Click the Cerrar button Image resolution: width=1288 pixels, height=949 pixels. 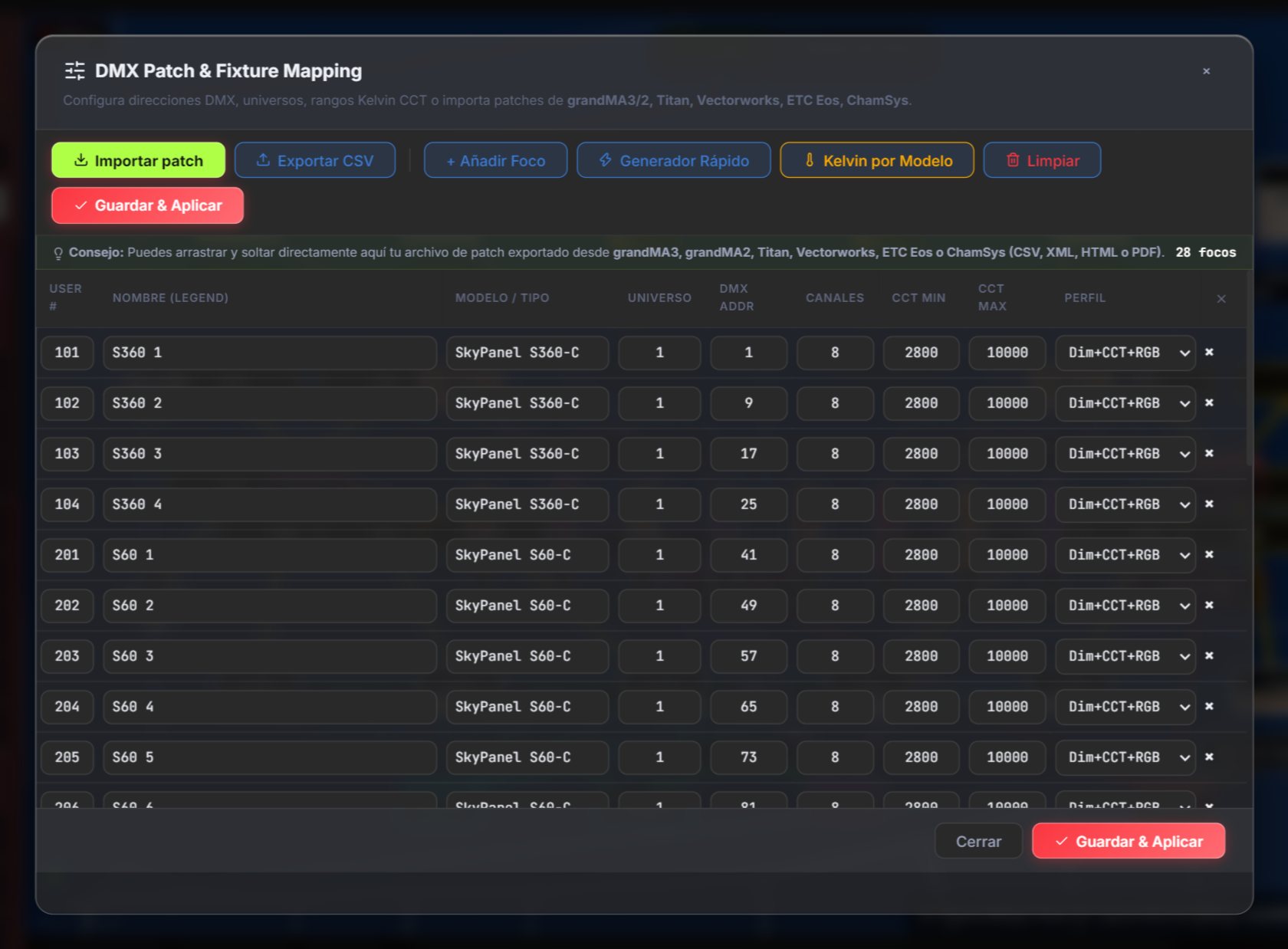[978, 841]
